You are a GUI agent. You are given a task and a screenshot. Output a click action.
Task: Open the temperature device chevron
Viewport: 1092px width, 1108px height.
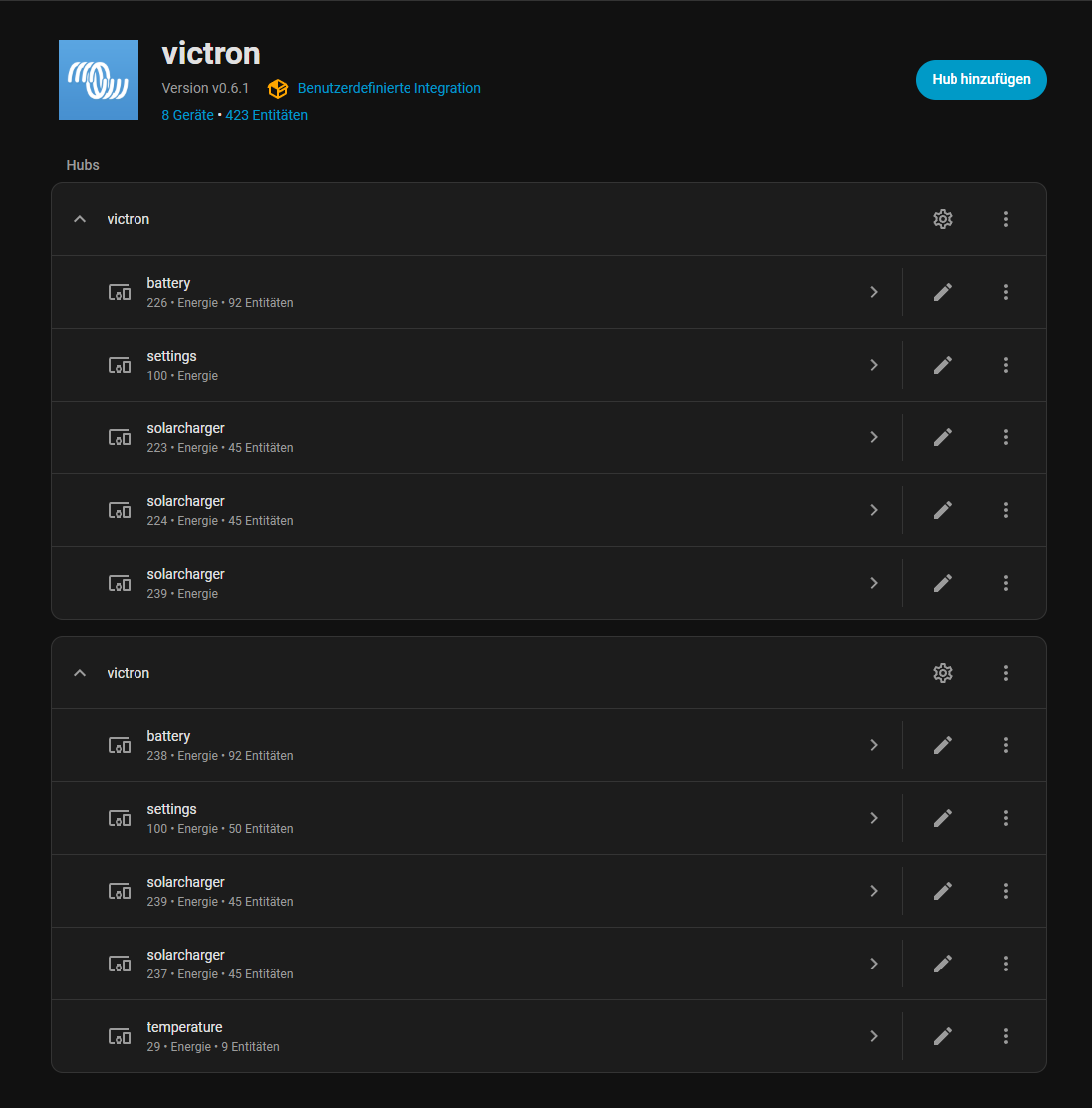(x=874, y=1036)
